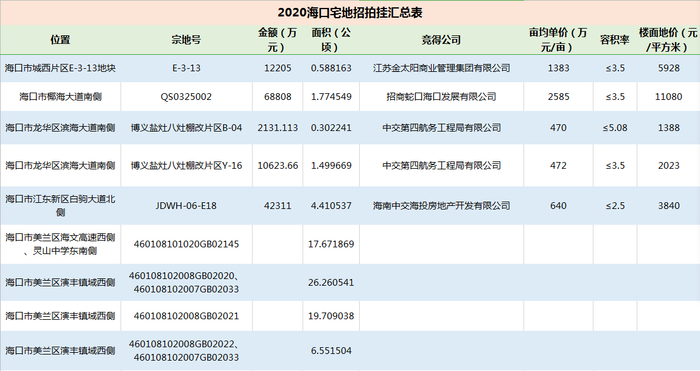Click cell containing E-3-13

186,68
